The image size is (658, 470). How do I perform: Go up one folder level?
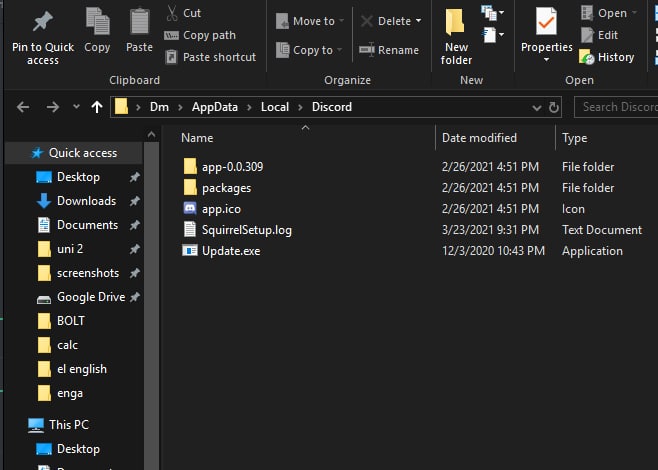(97, 107)
